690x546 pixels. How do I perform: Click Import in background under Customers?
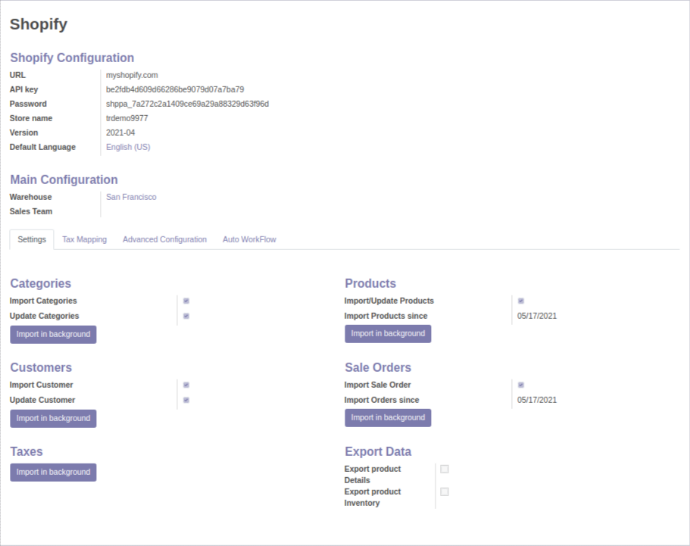click(x=53, y=418)
